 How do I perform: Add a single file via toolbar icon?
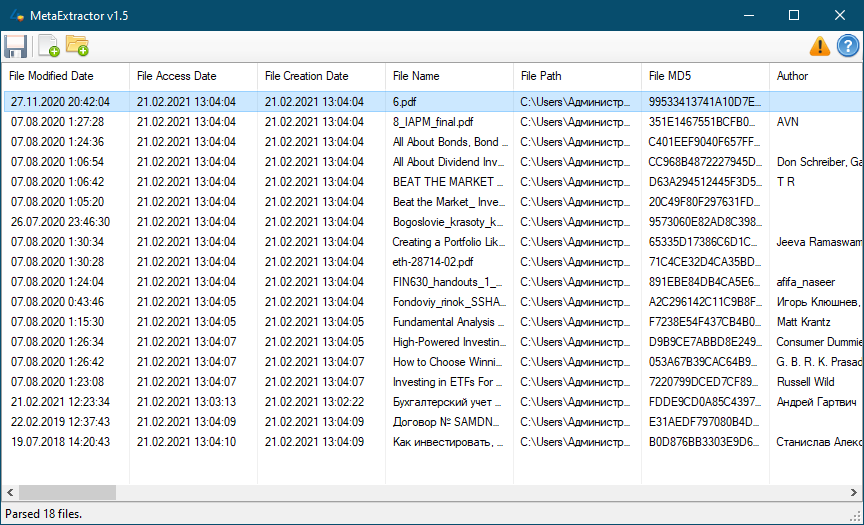(x=48, y=46)
